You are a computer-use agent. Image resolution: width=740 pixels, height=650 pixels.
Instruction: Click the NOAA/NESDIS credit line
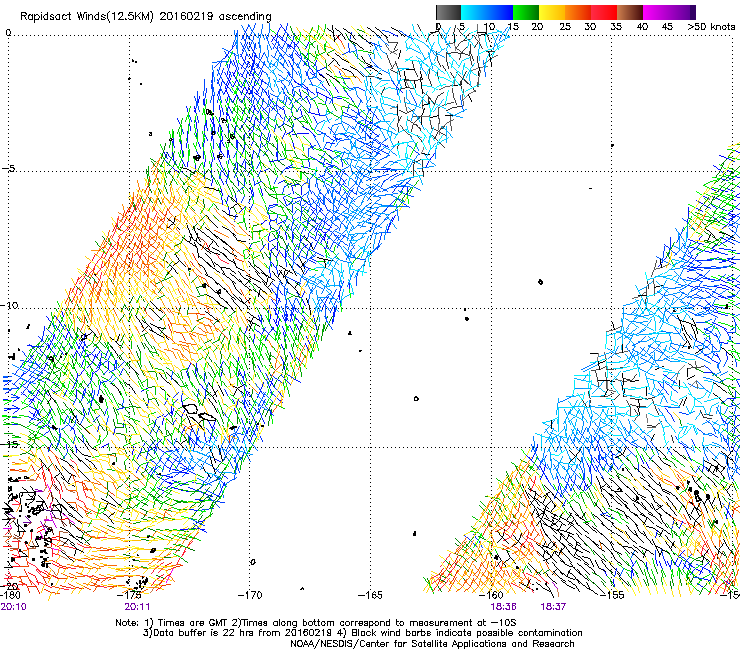point(432,644)
